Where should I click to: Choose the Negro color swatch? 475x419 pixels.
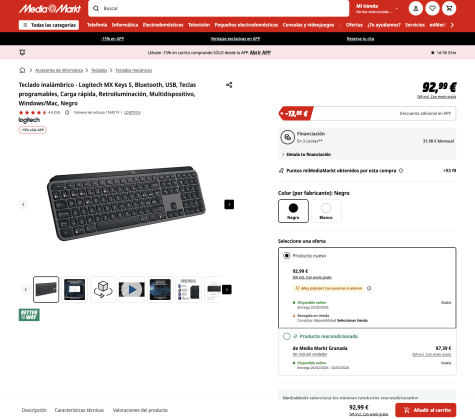[x=293, y=211]
